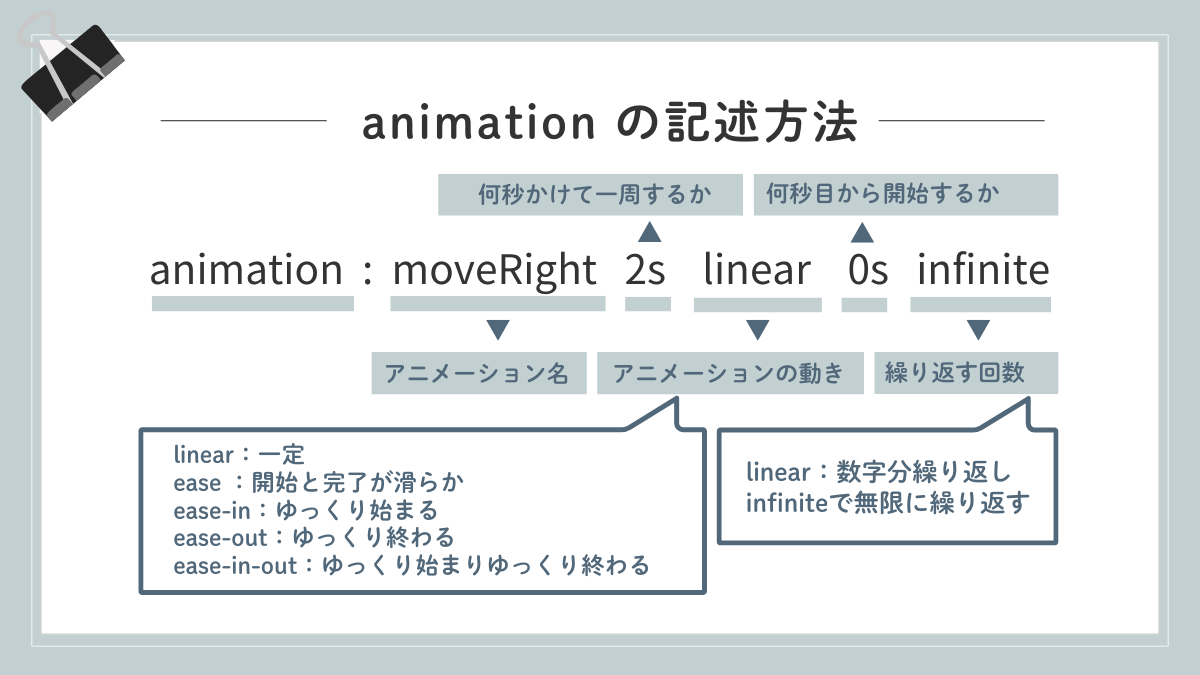Viewport: 1200px width, 675px height.
Task: Click the infiniteで無限に繰り返す text
Action: tap(888, 502)
